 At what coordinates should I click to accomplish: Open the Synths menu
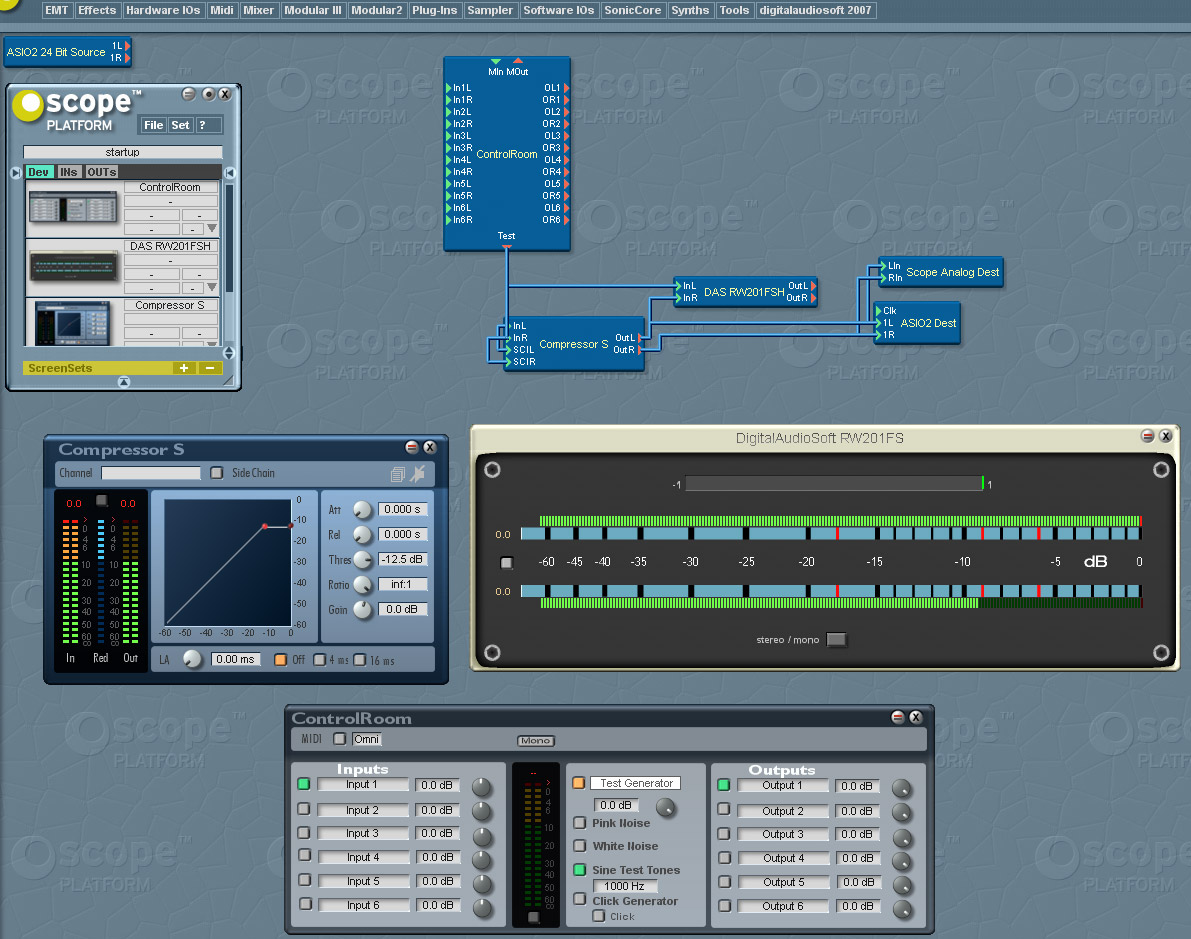pyautogui.click(x=690, y=10)
